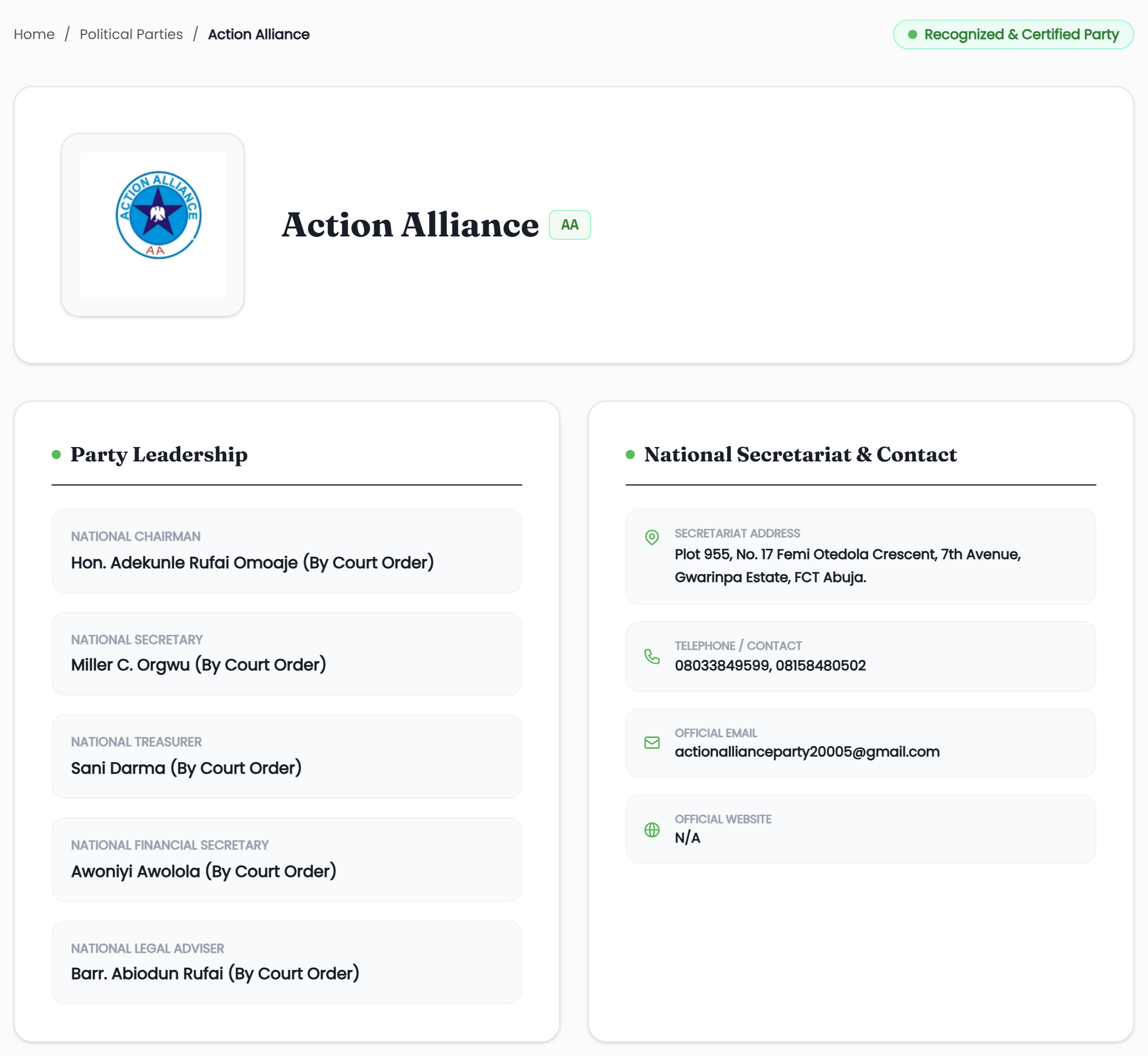Screen dimensions: 1148x1056
Task: Select the National Legal Adviser label
Action: (x=148, y=949)
